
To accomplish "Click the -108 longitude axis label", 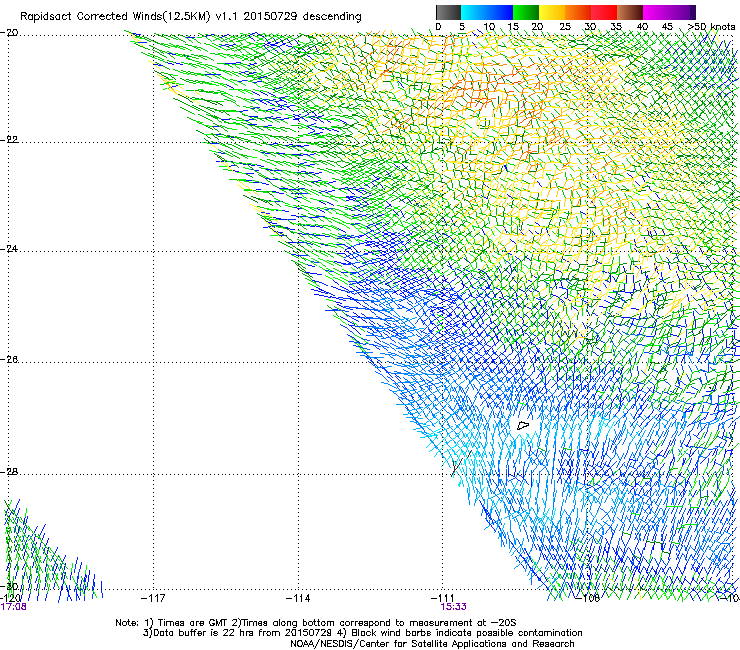I will [588, 598].
